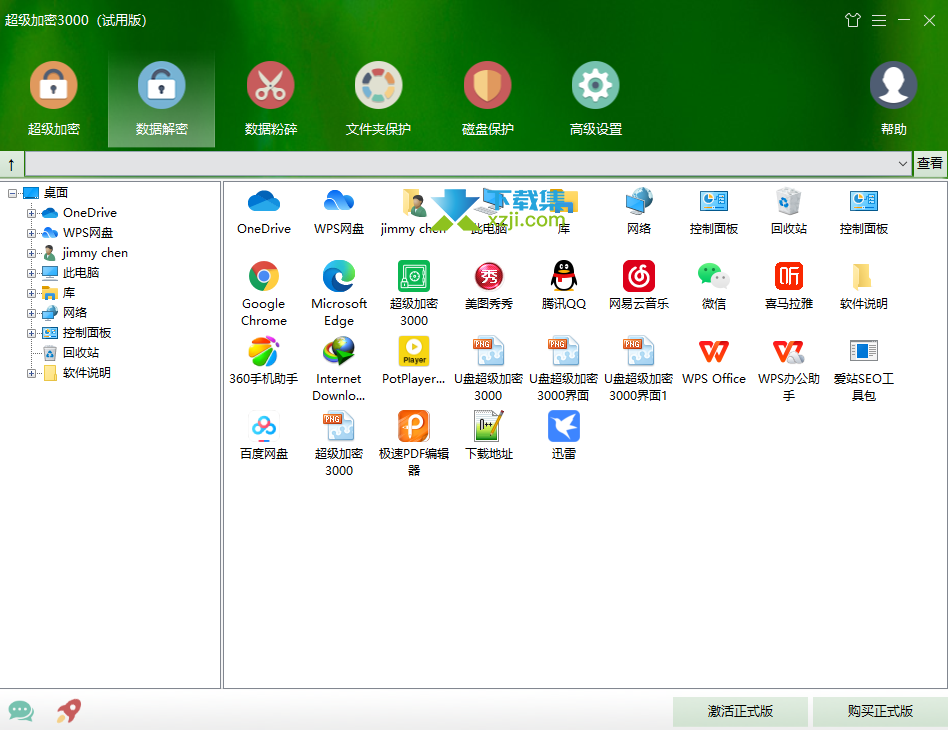Select 此电脑 in the folder tree

(81, 273)
